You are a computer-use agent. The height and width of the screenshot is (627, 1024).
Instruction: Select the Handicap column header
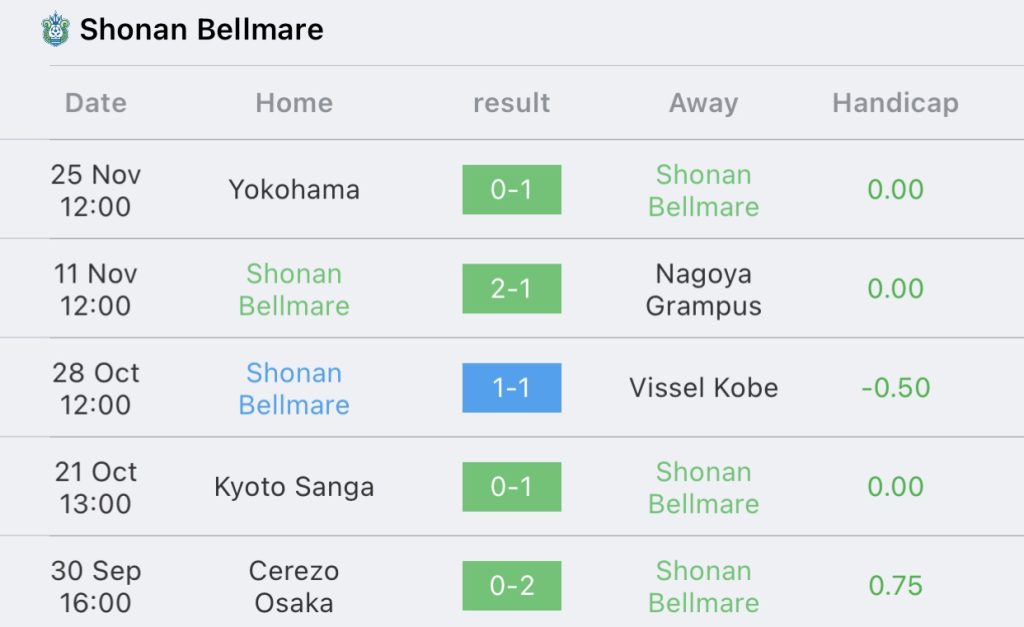895,103
